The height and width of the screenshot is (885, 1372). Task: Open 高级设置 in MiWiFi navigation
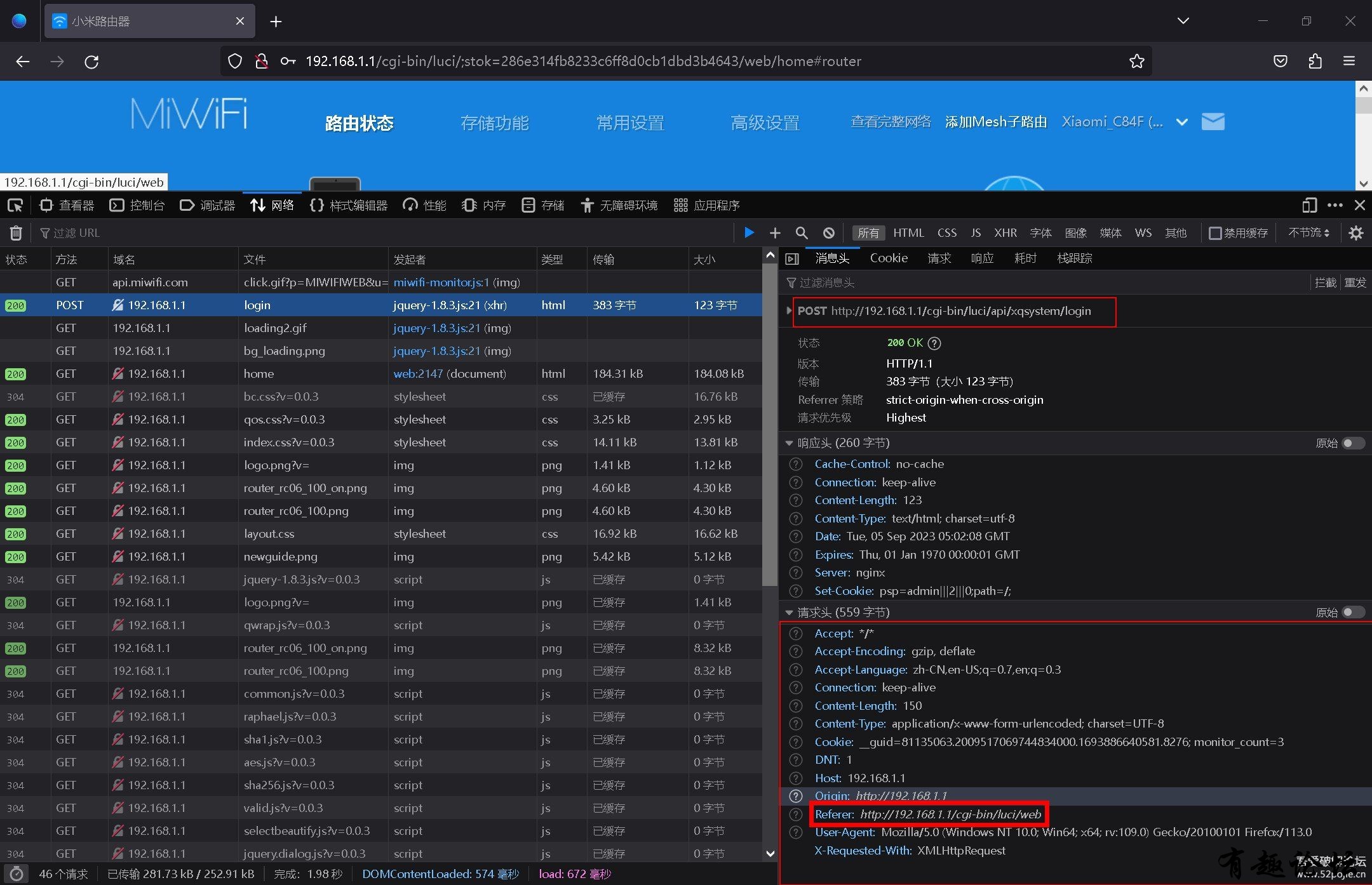point(765,123)
